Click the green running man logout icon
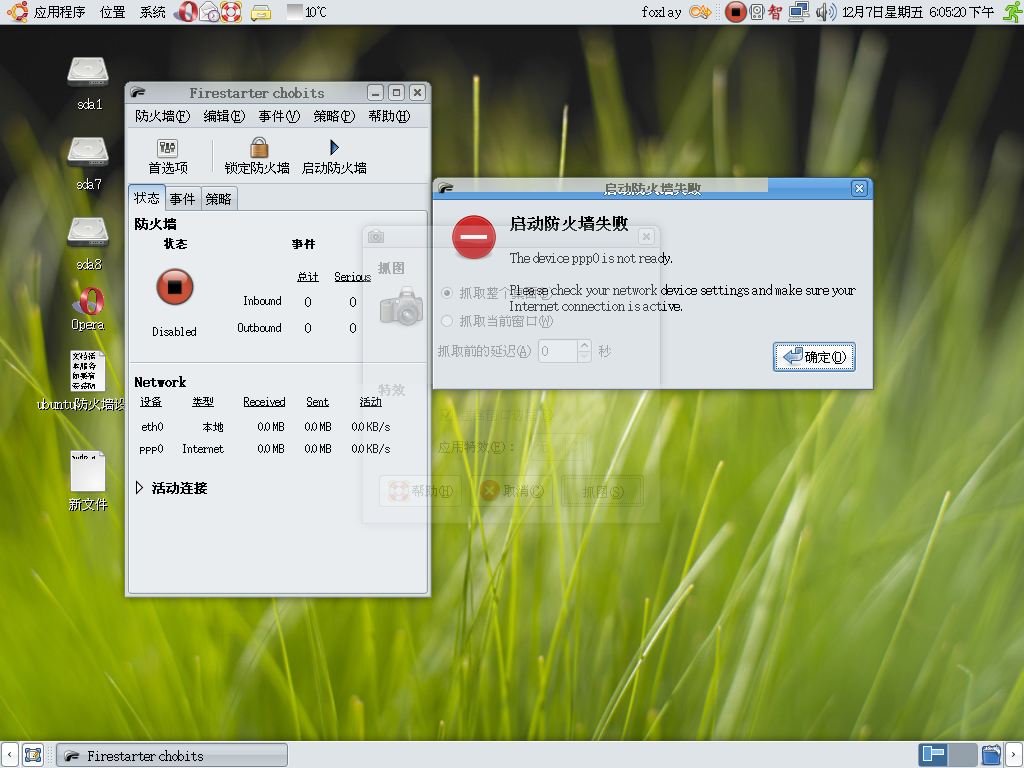The image size is (1024, 768). (1012, 12)
